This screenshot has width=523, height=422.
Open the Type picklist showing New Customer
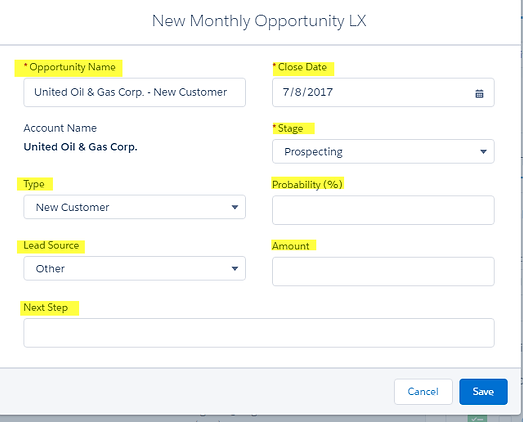pos(134,207)
